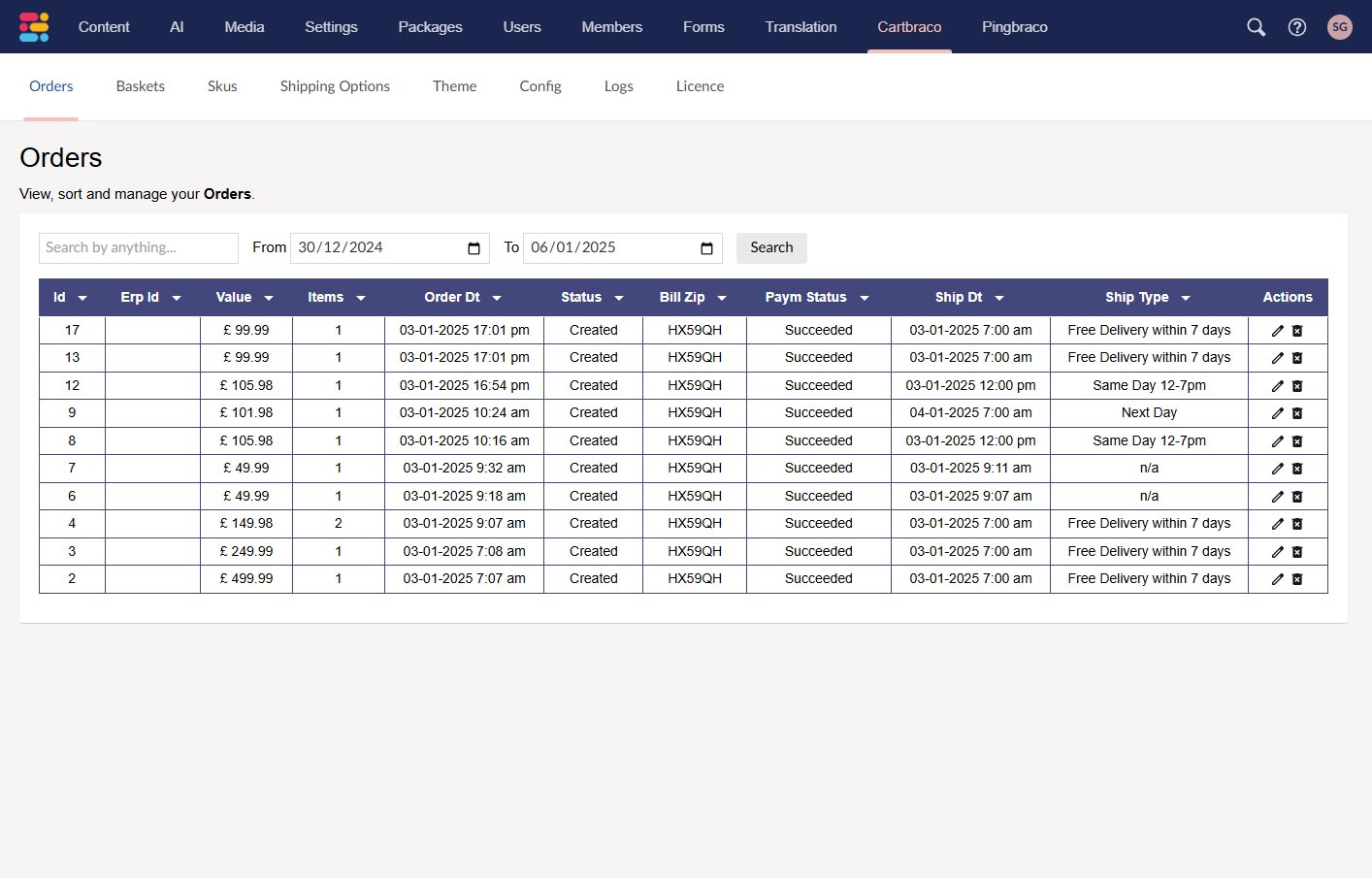Click the Umbraco logo icon
1372x878 pixels.
coord(34,26)
